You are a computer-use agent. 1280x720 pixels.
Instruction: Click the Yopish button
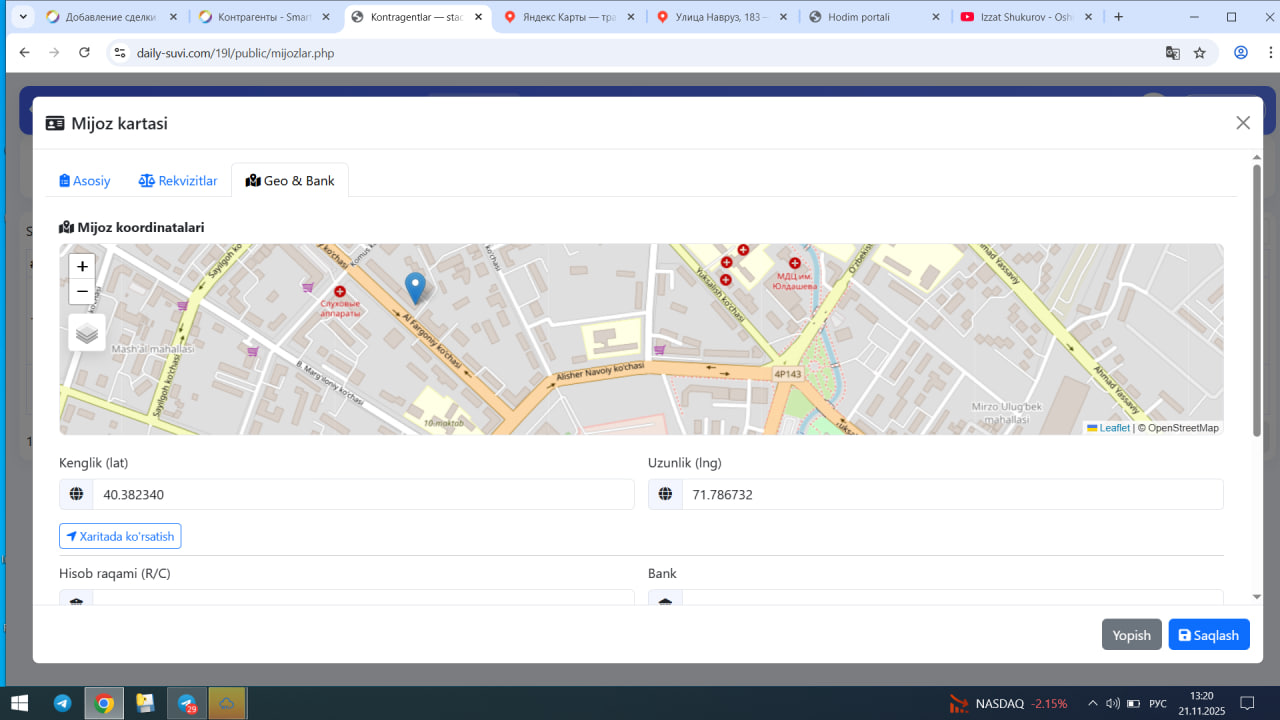(x=1131, y=635)
